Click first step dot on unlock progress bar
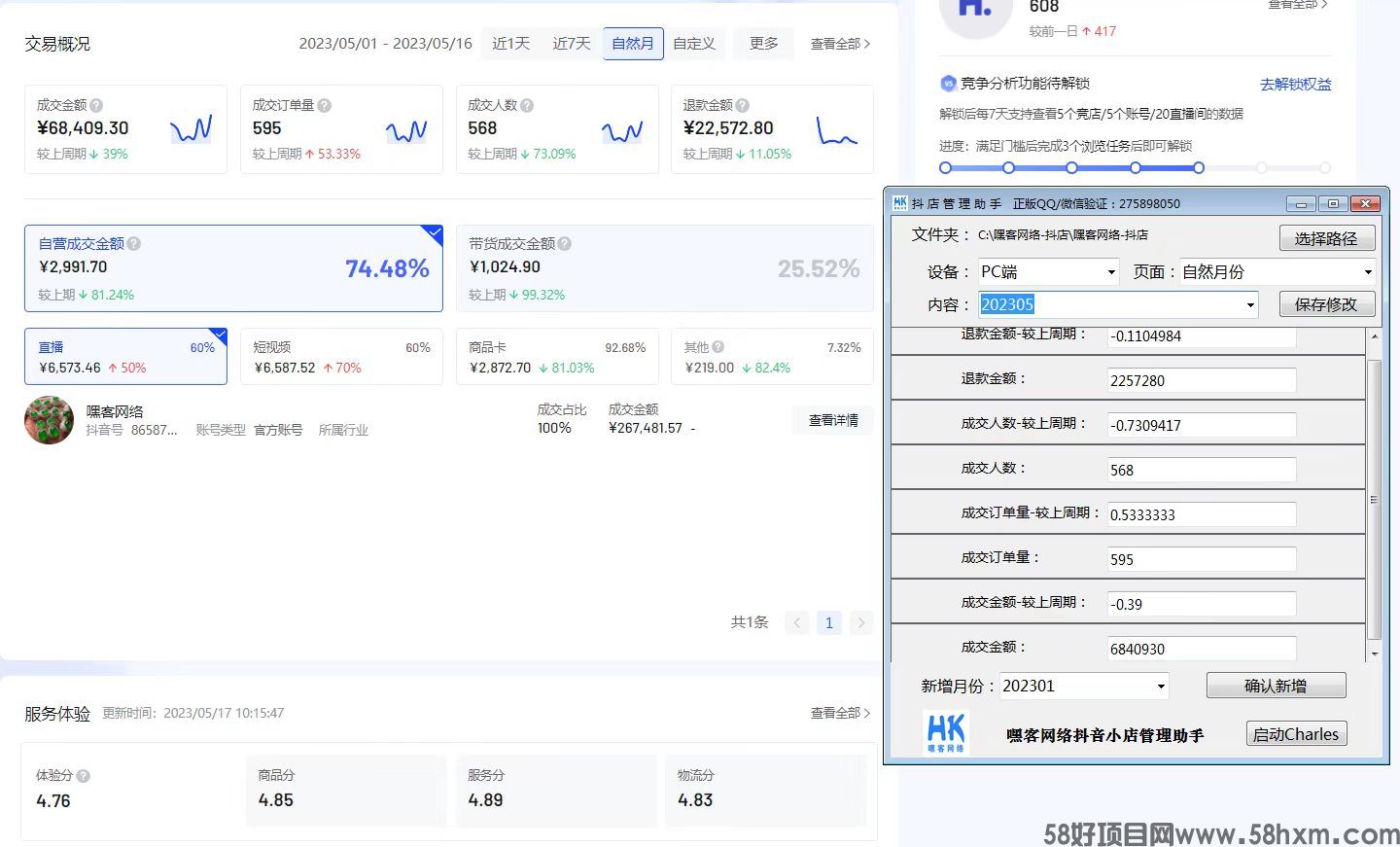The image size is (1400, 847). click(x=945, y=168)
